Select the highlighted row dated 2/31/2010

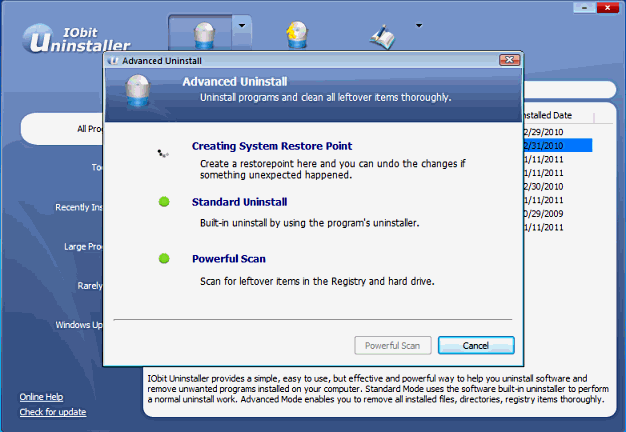click(x=558, y=145)
